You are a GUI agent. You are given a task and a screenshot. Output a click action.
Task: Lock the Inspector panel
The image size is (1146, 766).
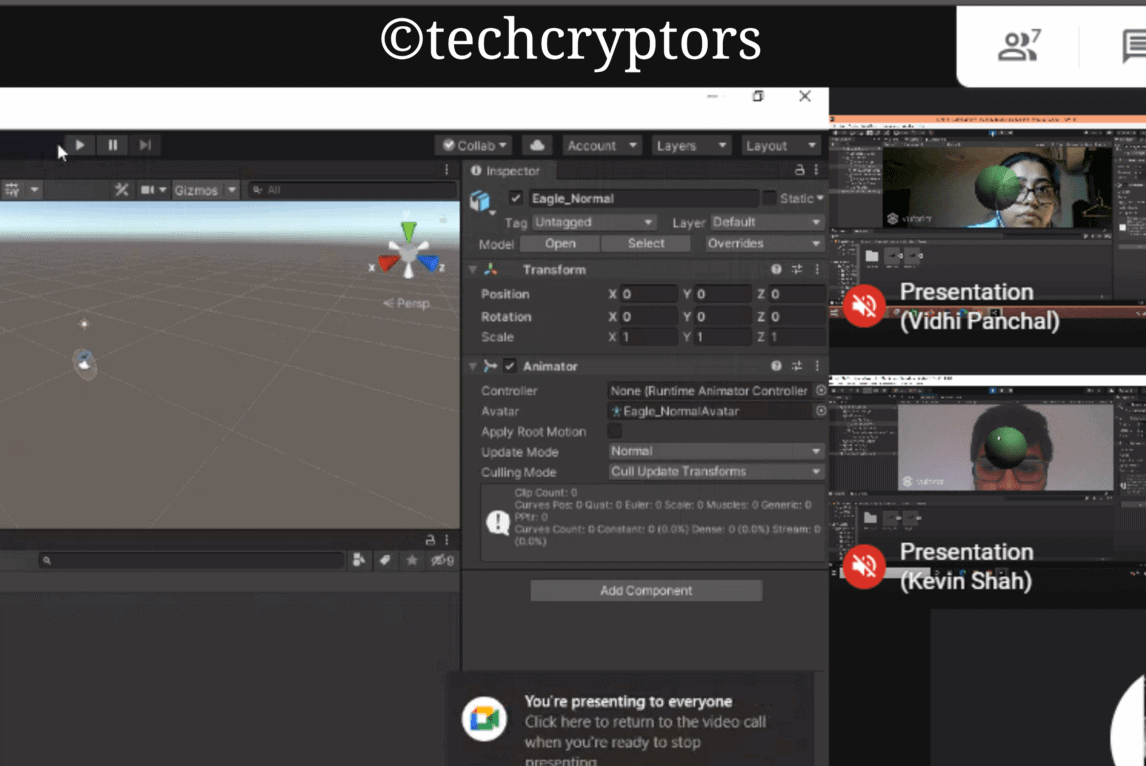800,170
